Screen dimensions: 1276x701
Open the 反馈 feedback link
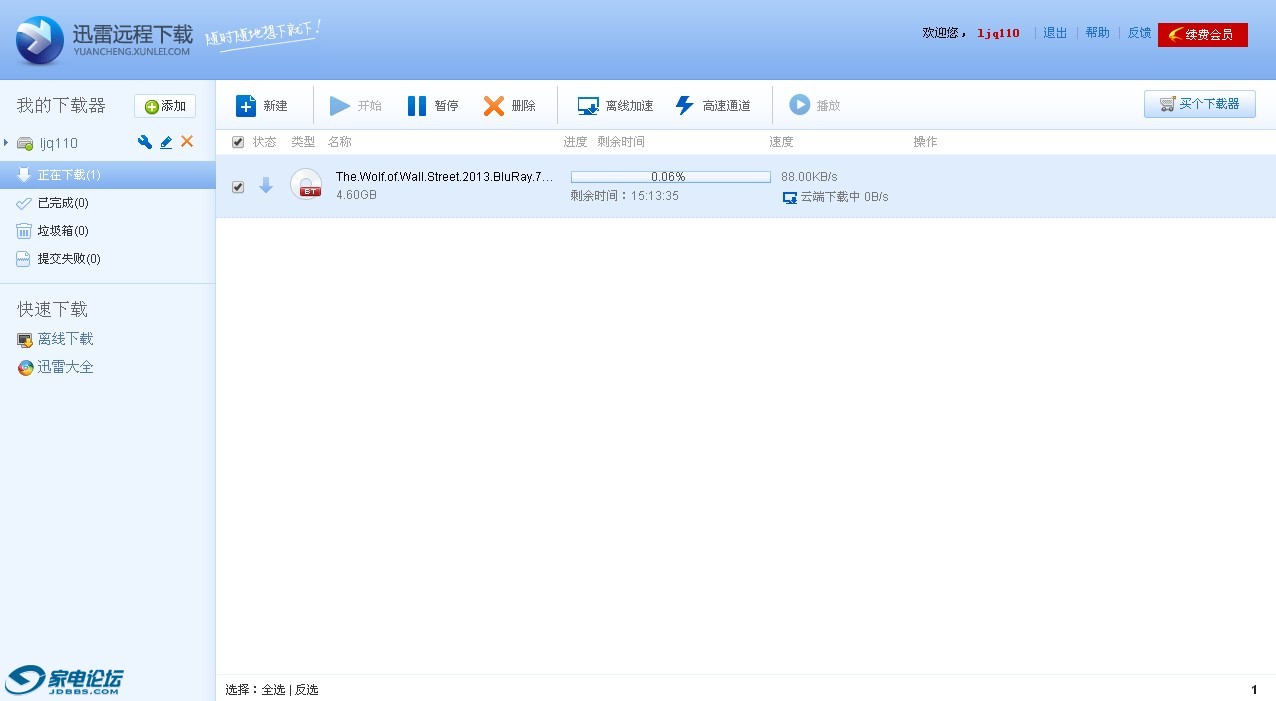tap(1139, 33)
